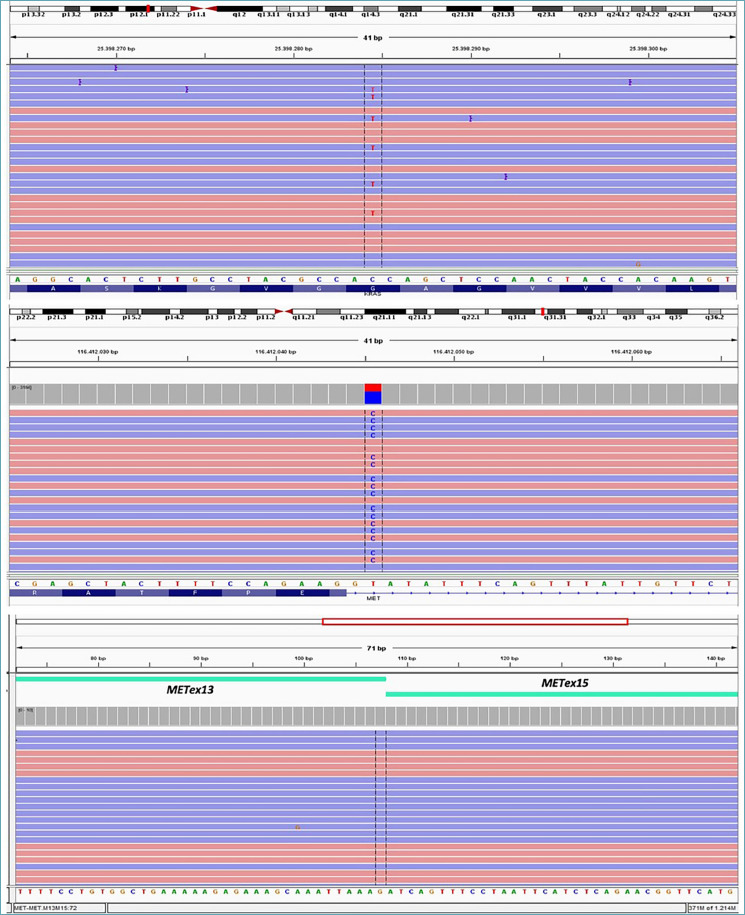
Task: Select the METex13 green feature bar
Action: pos(200,679)
